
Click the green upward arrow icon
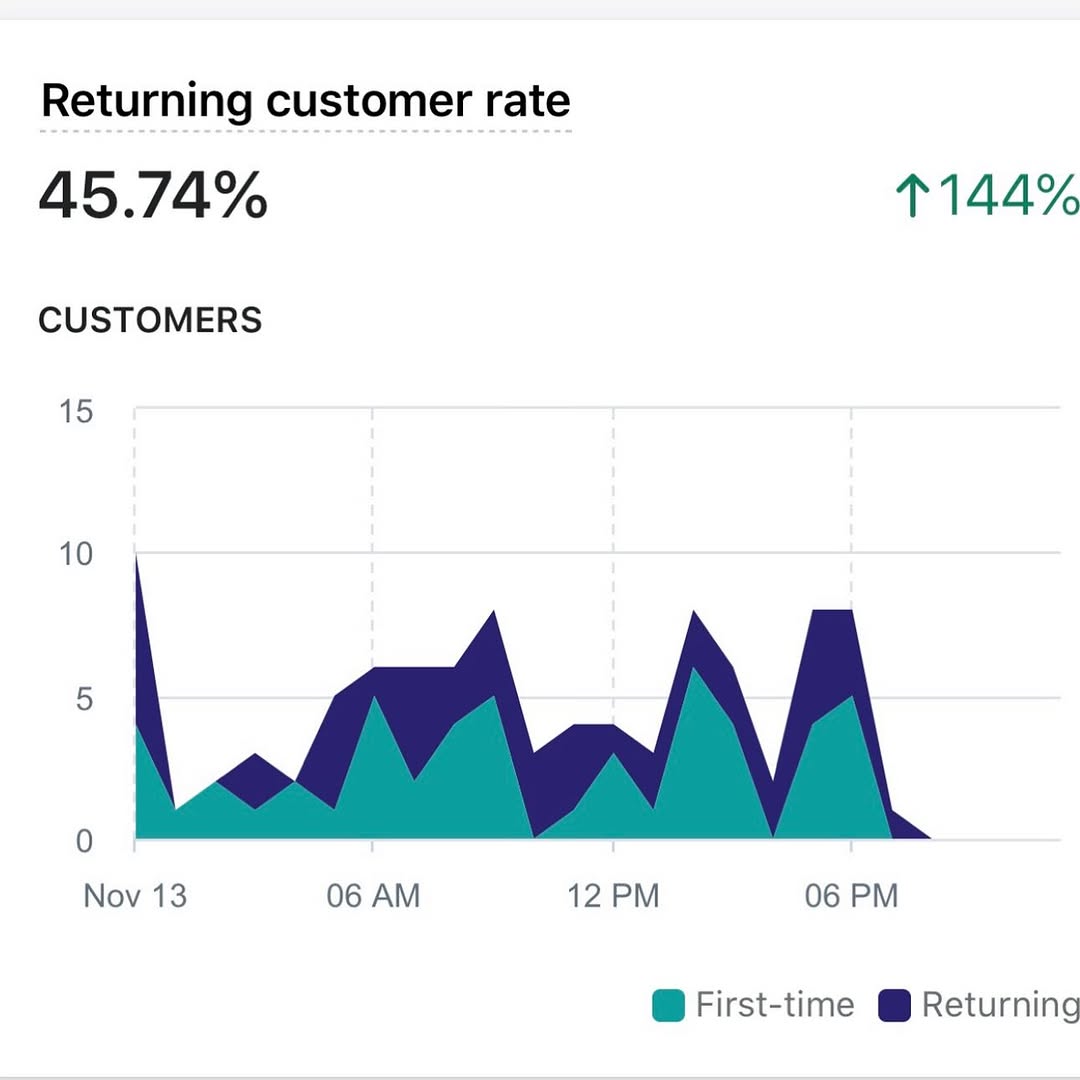911,195
